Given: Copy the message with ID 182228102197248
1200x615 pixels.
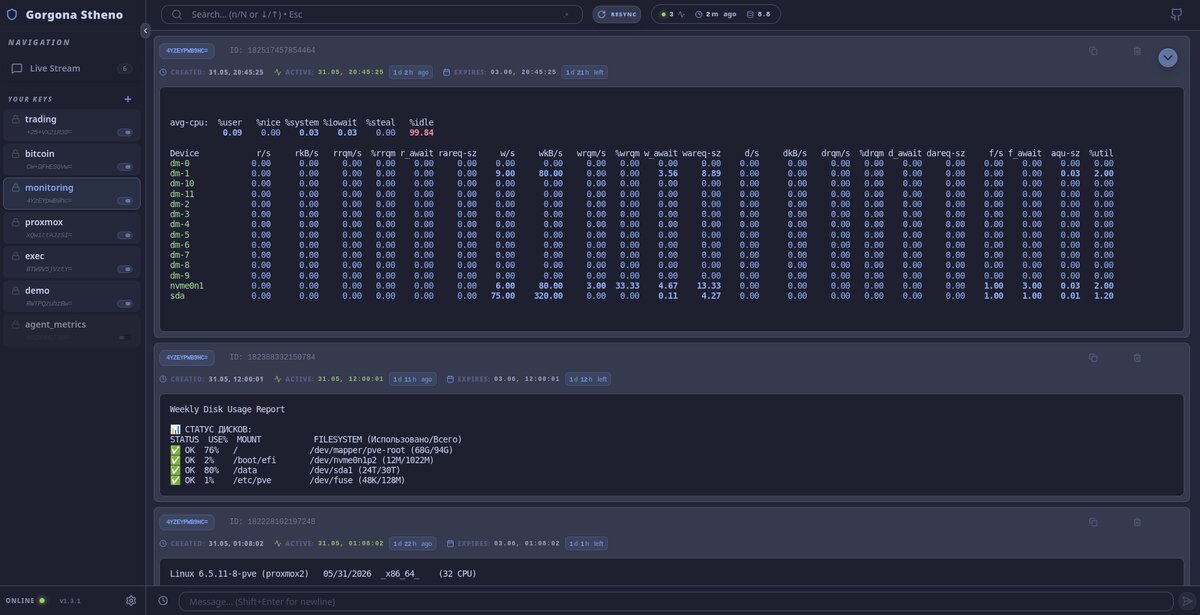Looking at the screenshot, I should tap(1093, 522).
